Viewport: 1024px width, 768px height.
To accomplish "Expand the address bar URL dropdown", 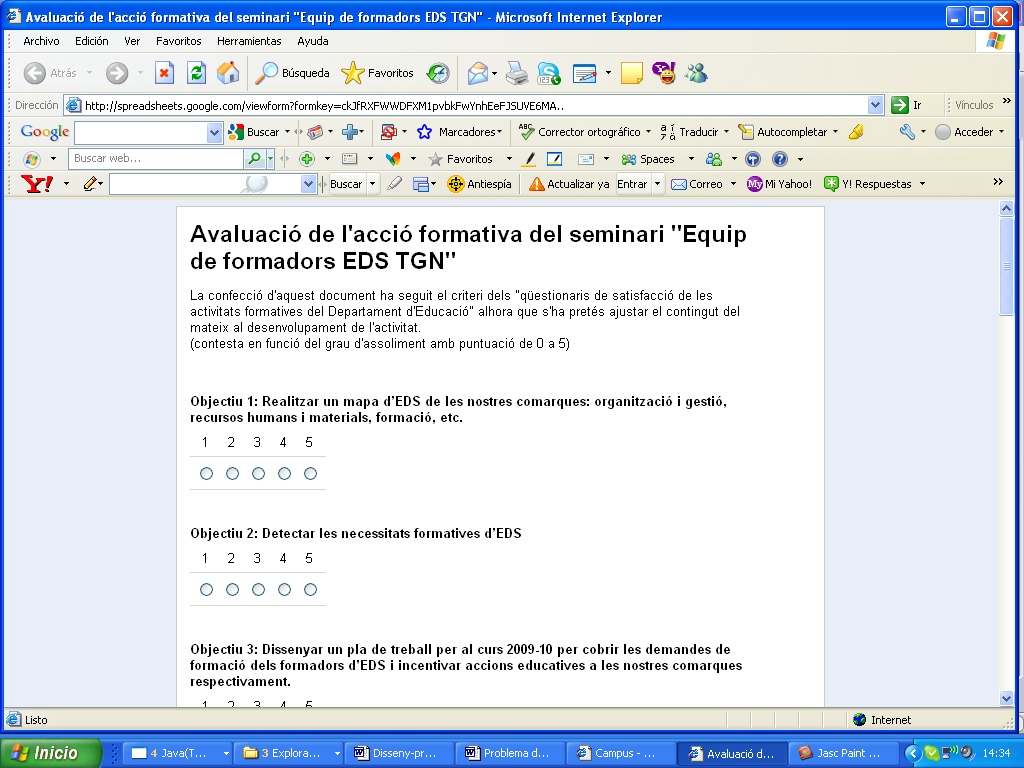I will (876, 105).
